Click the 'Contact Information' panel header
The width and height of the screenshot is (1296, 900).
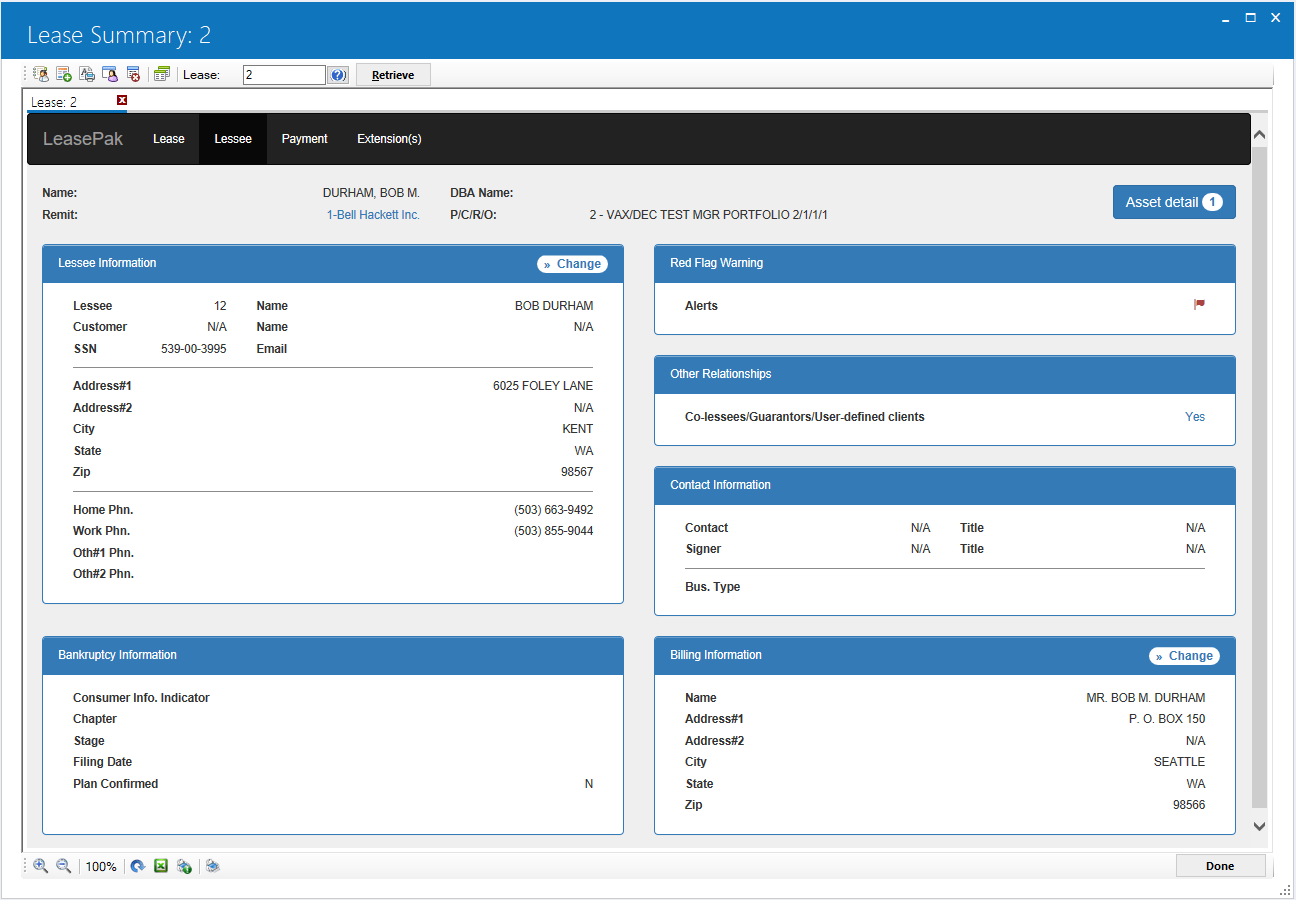pos(945,486)
